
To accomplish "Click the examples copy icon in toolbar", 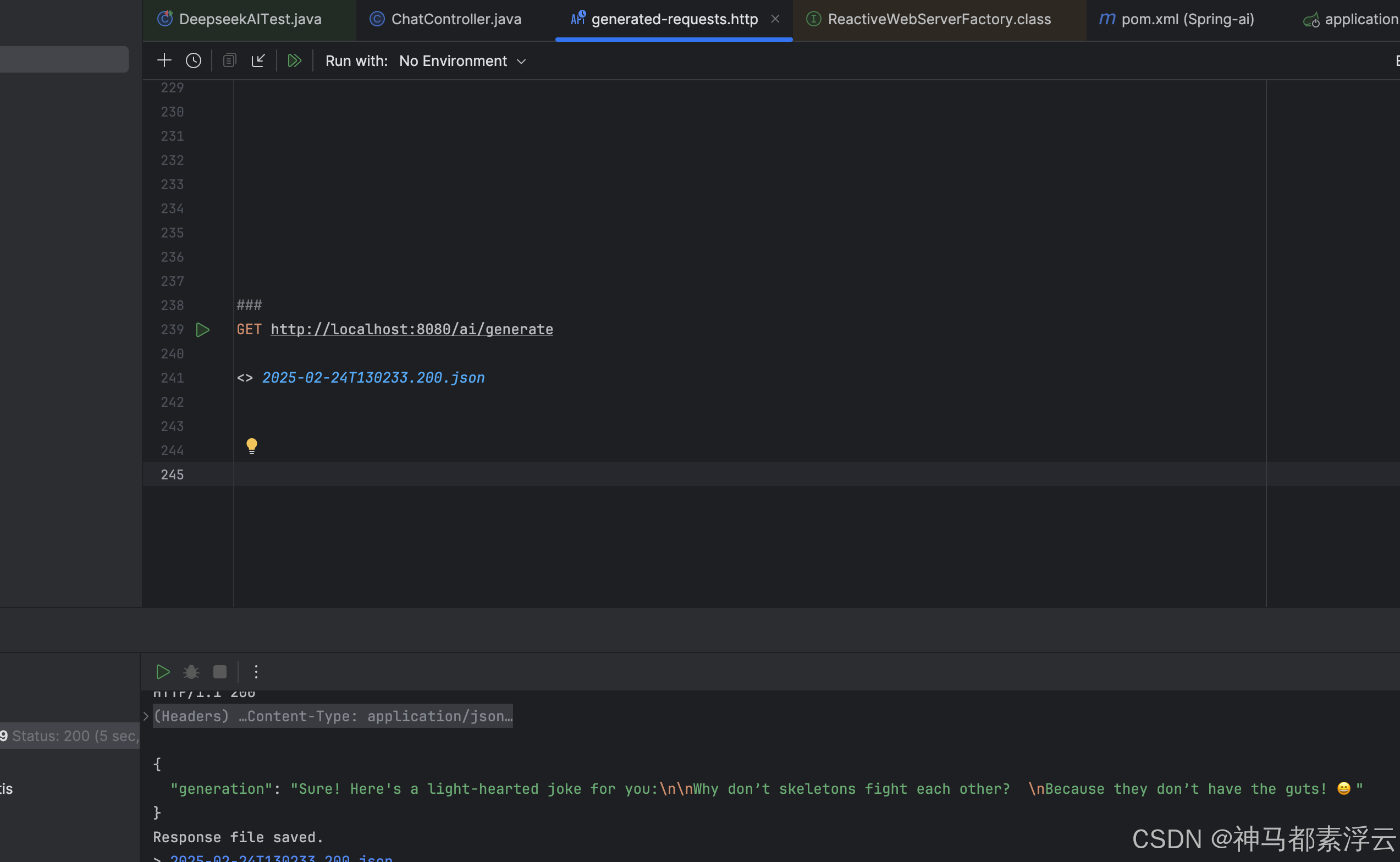I will coord(229,60).
